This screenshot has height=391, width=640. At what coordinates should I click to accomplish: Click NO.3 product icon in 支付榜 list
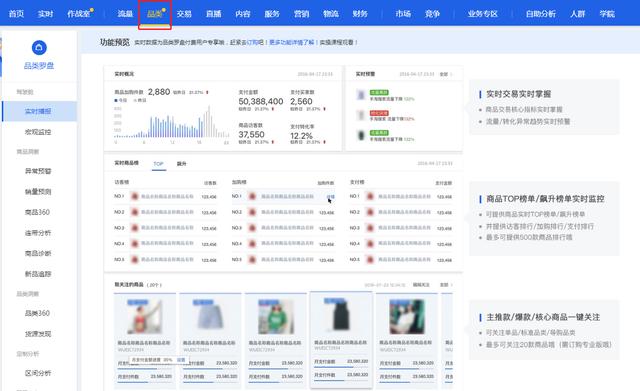point(370,228)
